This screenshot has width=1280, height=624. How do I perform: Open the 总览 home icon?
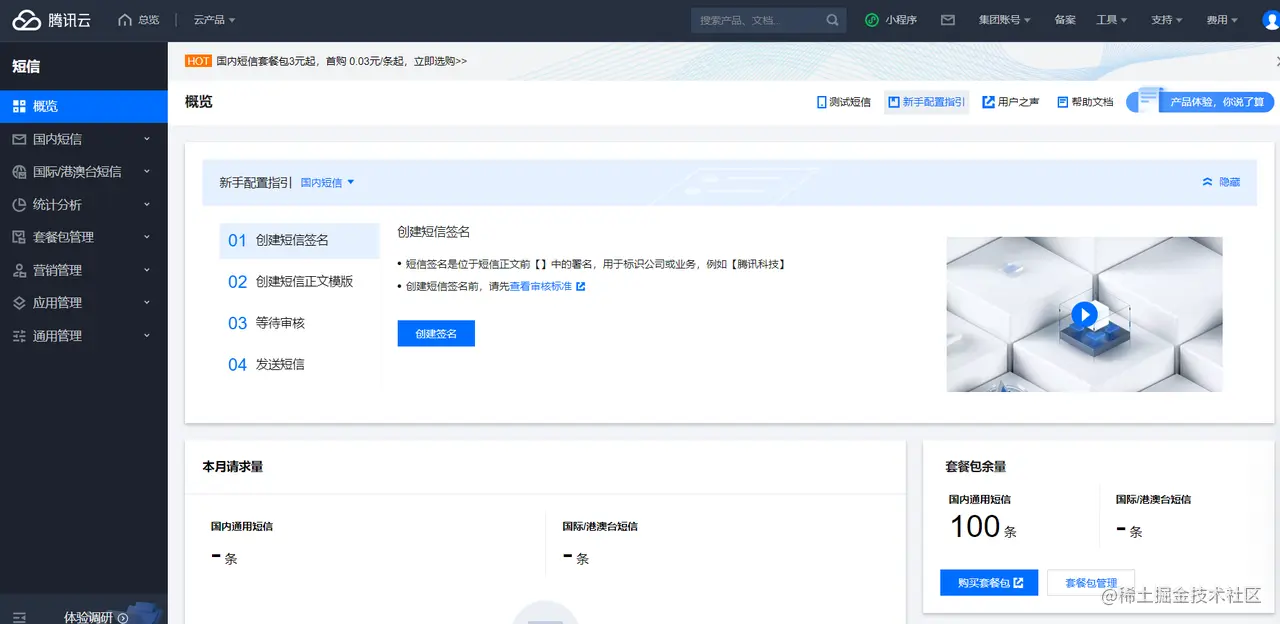point(125,20)
